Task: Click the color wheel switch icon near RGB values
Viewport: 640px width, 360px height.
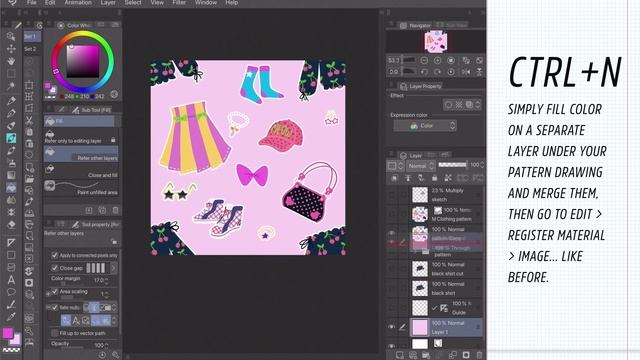Action: 114,94
